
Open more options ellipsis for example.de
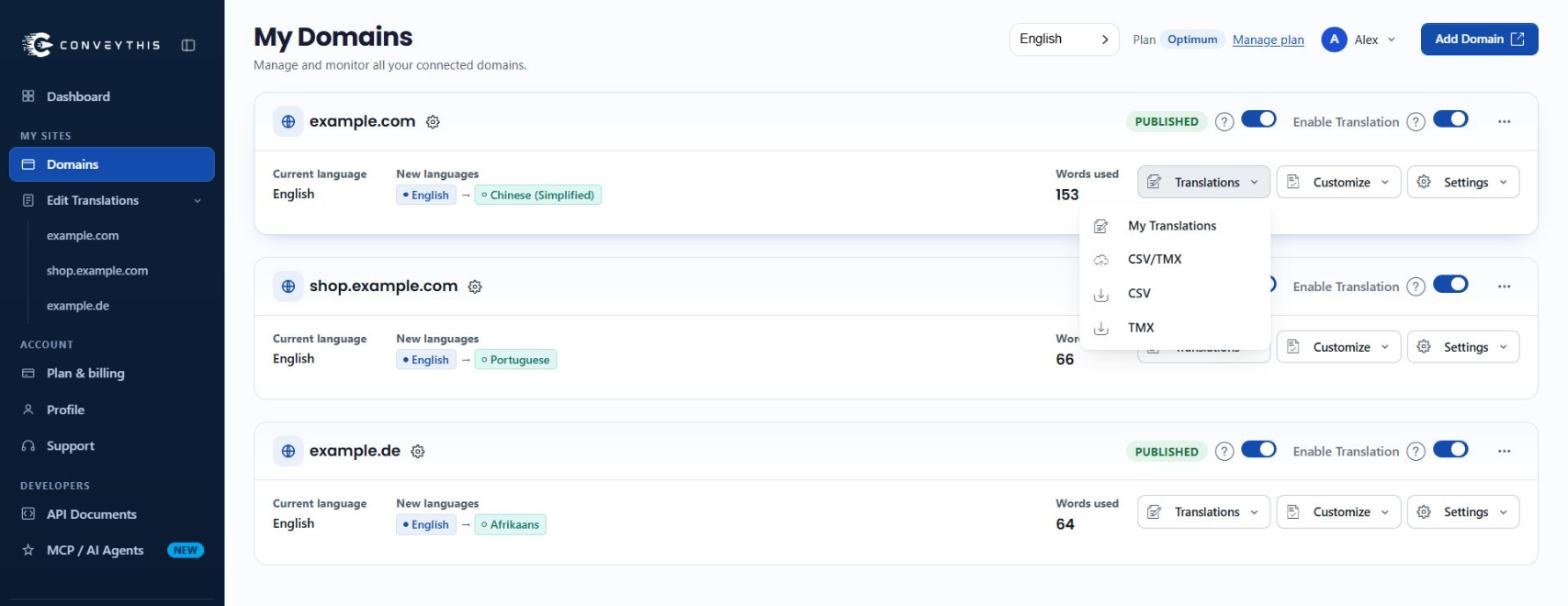(1504, 451)
